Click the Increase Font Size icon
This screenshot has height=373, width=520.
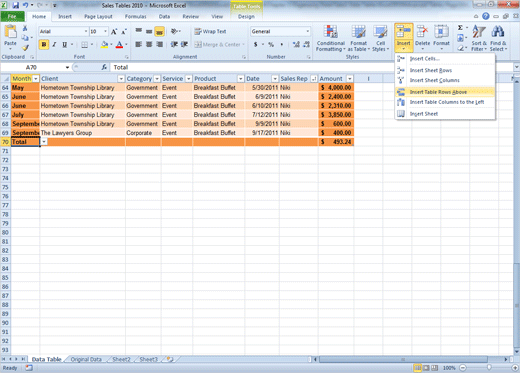(114, 32)
